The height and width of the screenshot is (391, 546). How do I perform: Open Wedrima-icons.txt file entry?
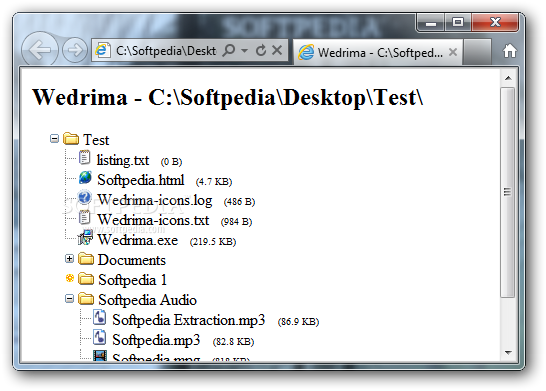[x=153, y=220]
